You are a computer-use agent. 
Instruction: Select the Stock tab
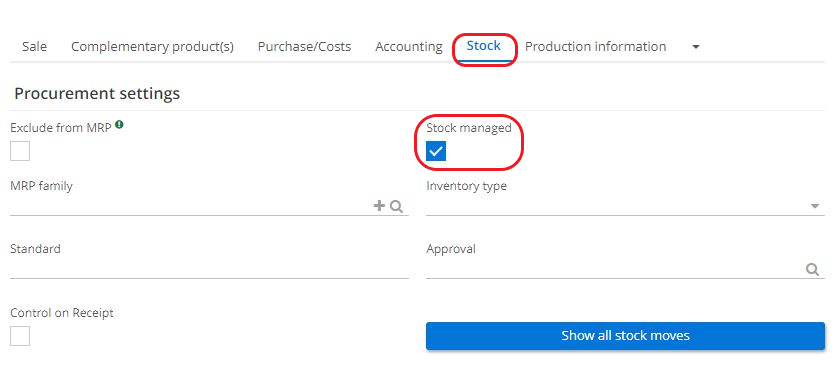[x=484, y=46]
